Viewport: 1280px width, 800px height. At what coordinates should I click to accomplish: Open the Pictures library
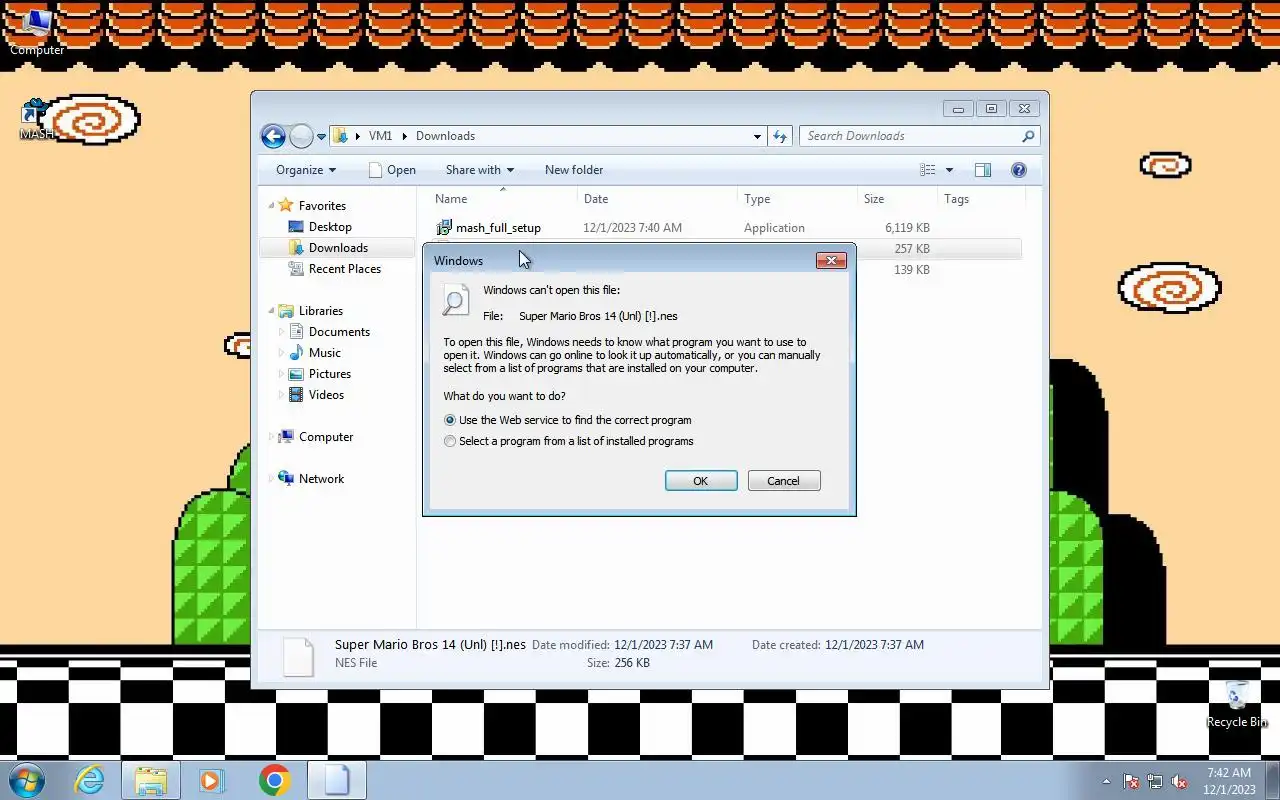point(330,374)
